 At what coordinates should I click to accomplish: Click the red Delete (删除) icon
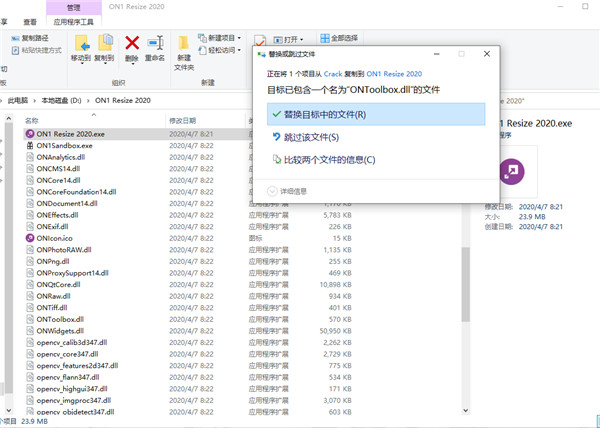pos(132,43)
